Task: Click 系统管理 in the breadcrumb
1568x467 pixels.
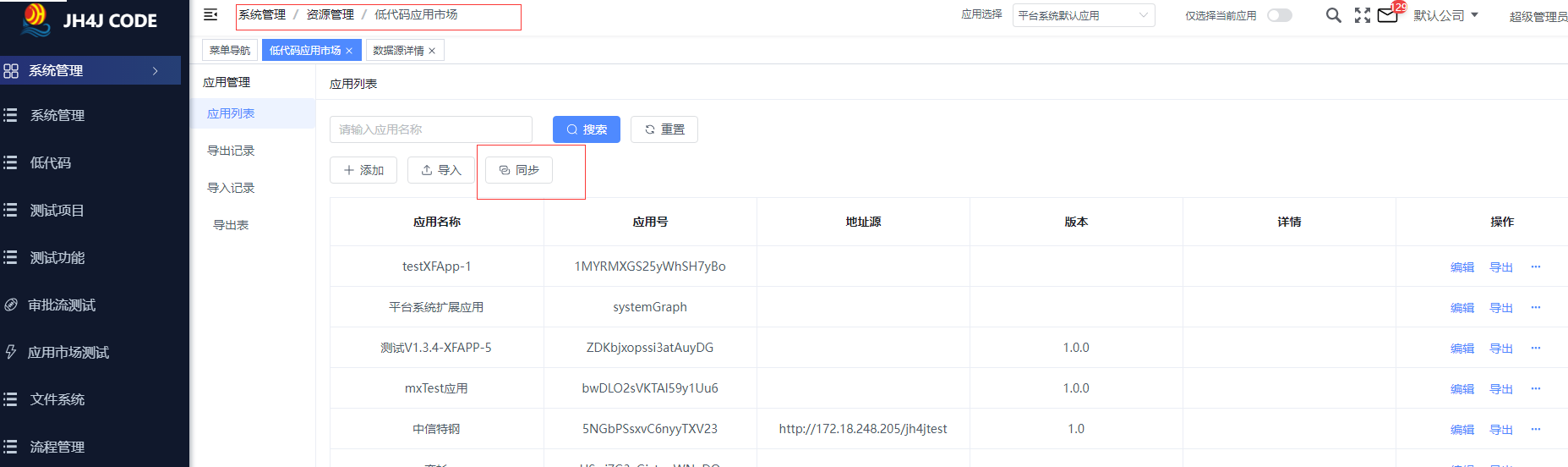Action: pyautogui.click(x=262, y=15)
